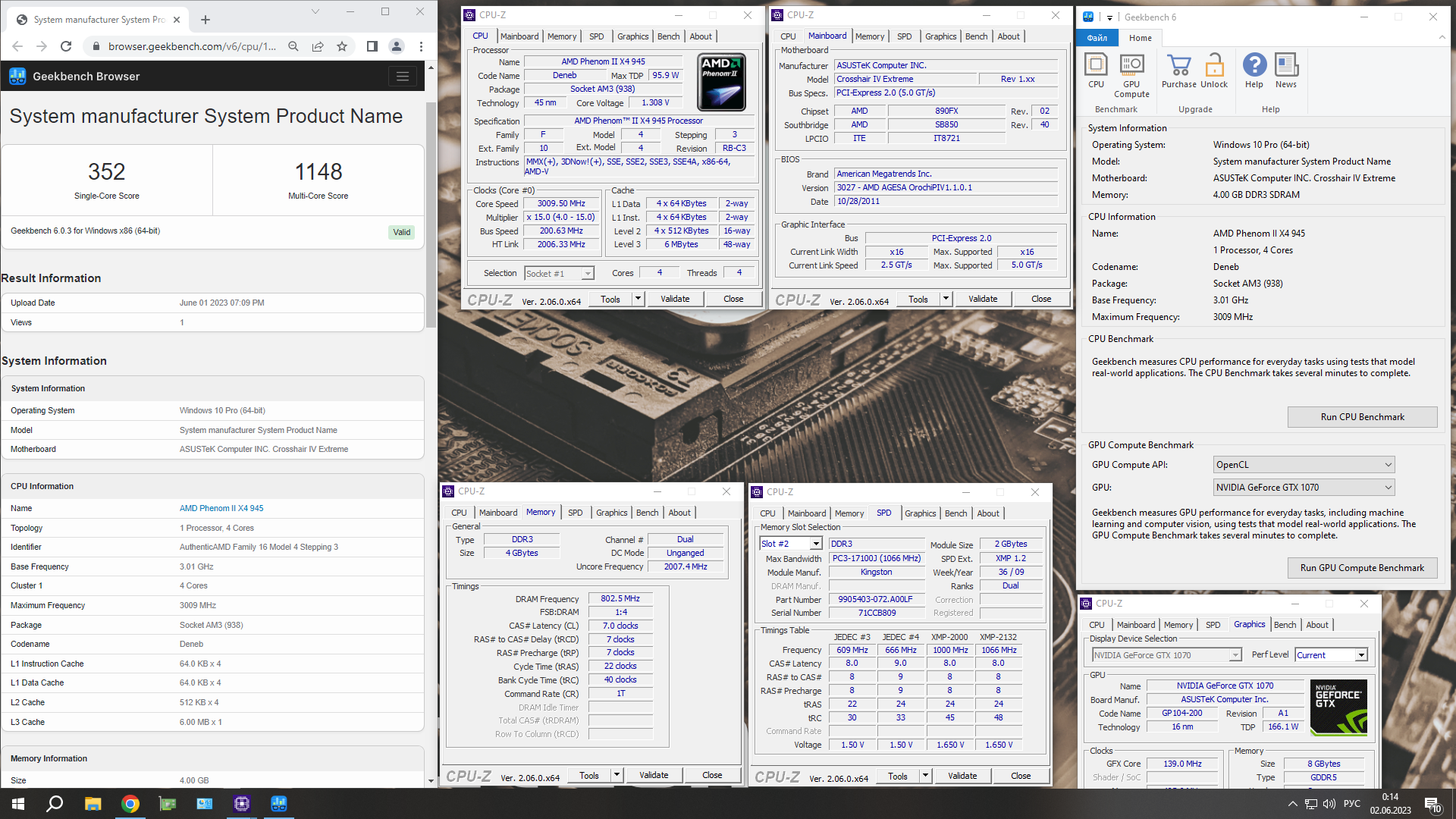
Task: Click Validate in CPU-Z SPD window
Action: click(962, 776)
